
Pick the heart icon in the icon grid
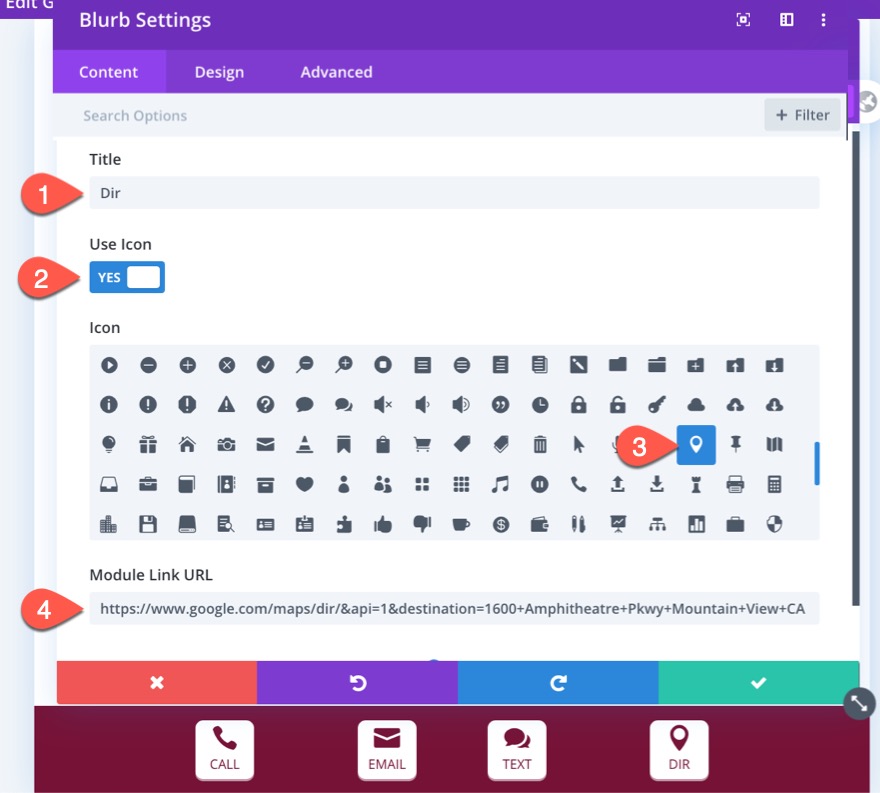point(304,484)
